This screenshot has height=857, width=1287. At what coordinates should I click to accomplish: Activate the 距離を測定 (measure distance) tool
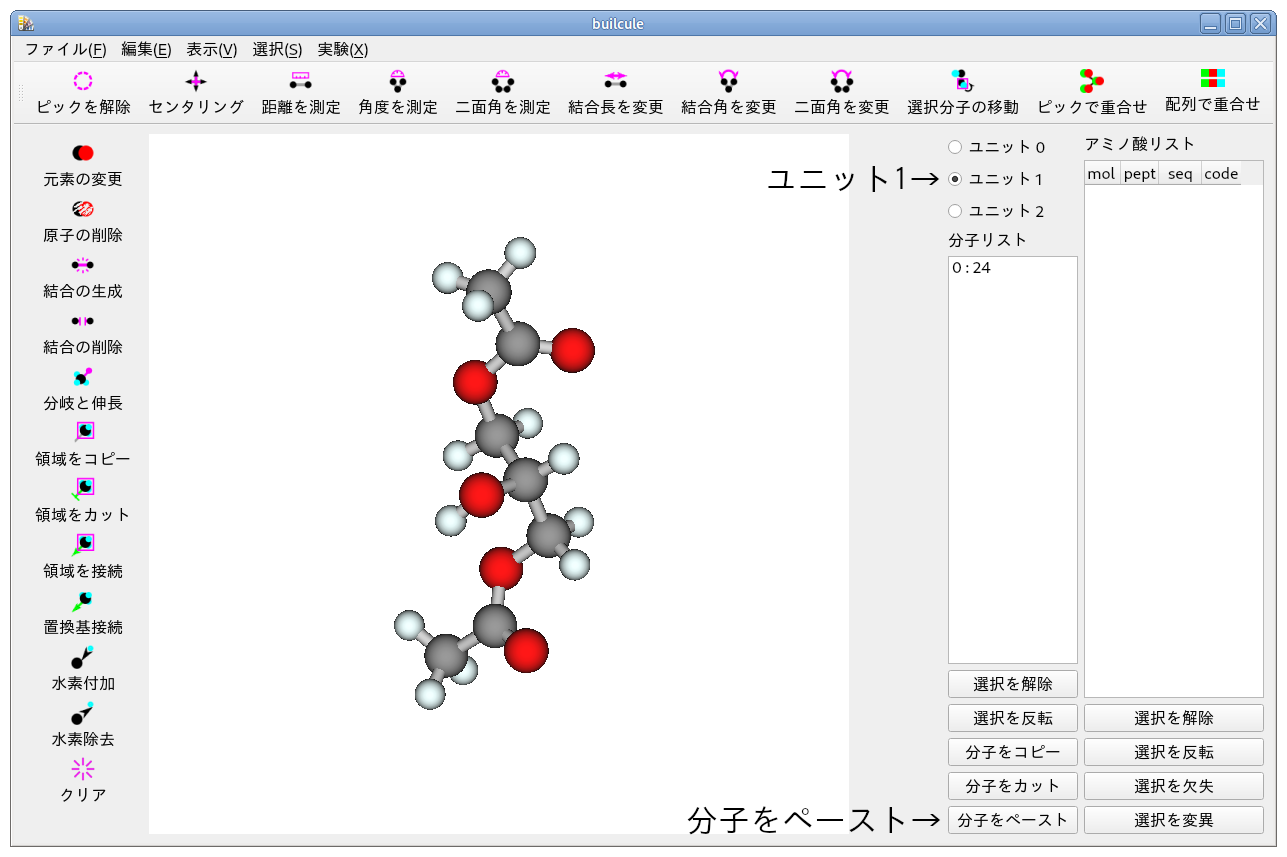[300, 92]
